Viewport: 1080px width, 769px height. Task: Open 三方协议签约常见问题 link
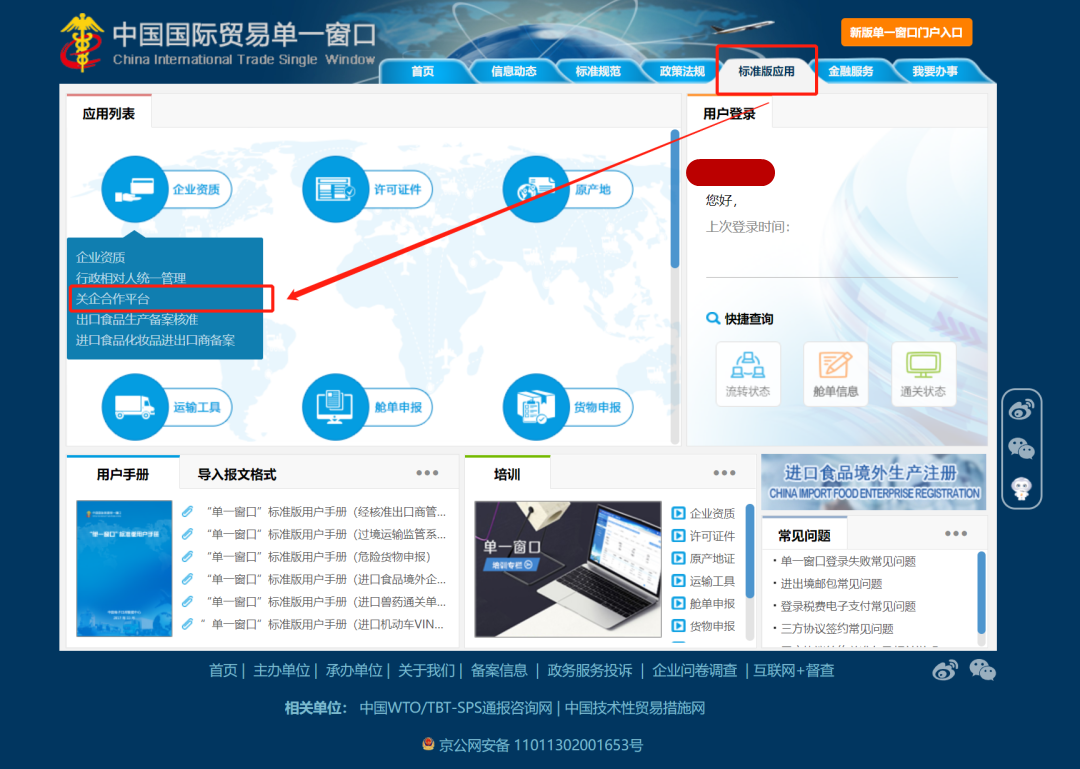click(x=837, y=628)
